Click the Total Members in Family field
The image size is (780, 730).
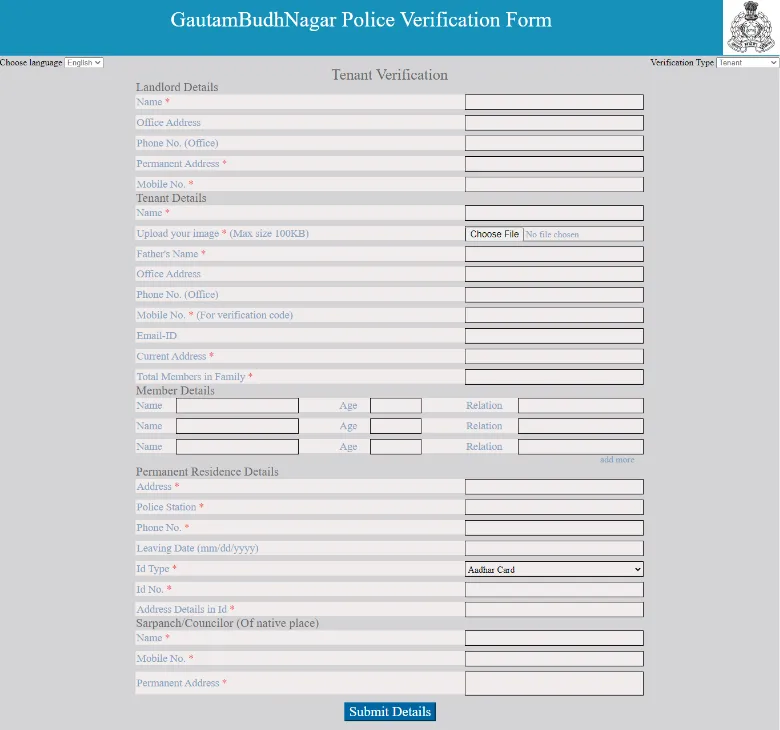pos(554,377)
